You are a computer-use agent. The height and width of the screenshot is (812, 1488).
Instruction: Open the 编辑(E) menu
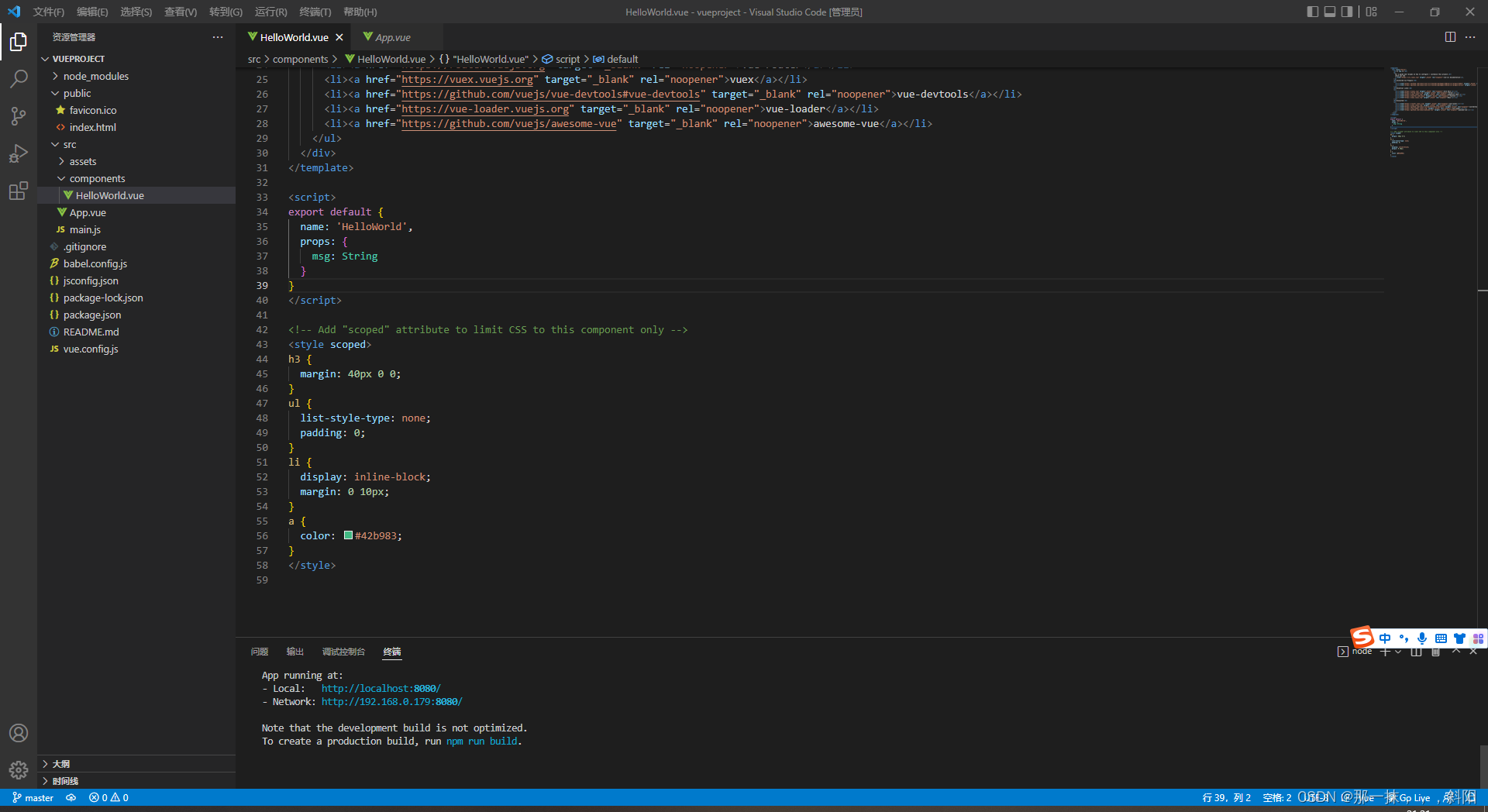[x=92, y=12]
